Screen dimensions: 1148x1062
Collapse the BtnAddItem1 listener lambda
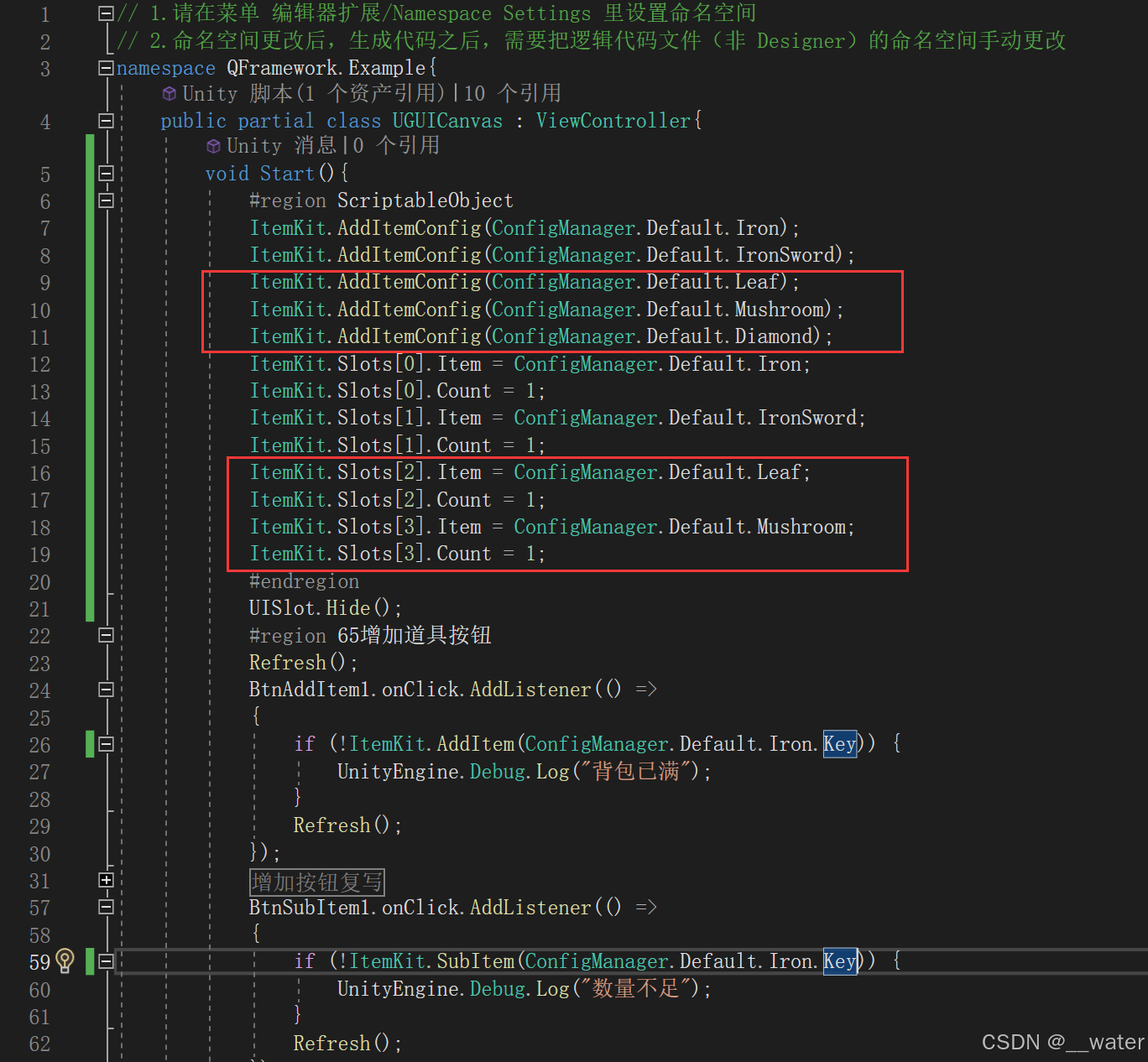click(x=106, y=690)
